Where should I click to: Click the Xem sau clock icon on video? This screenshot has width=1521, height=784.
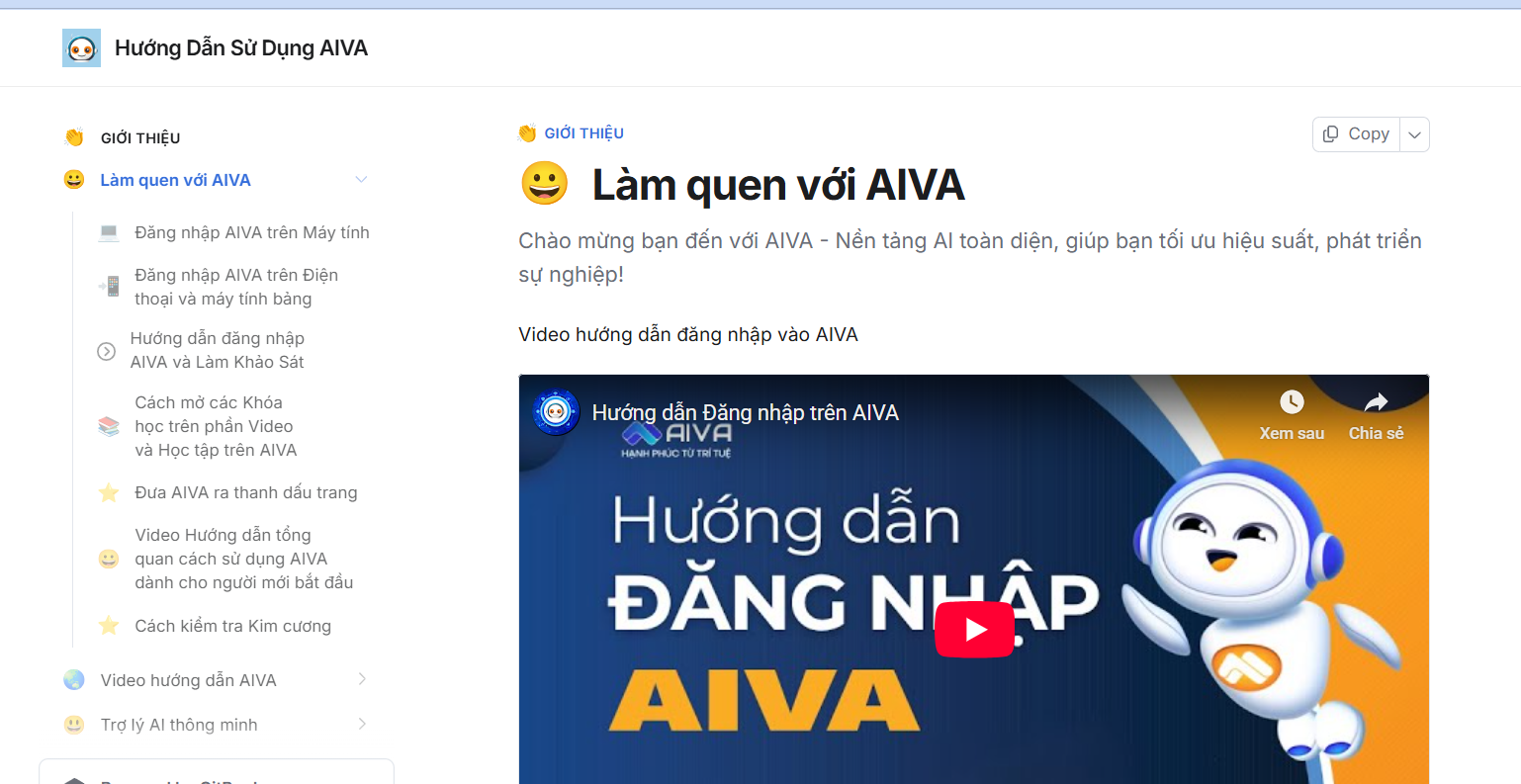pyautogui.click(x=1292, y=401)
